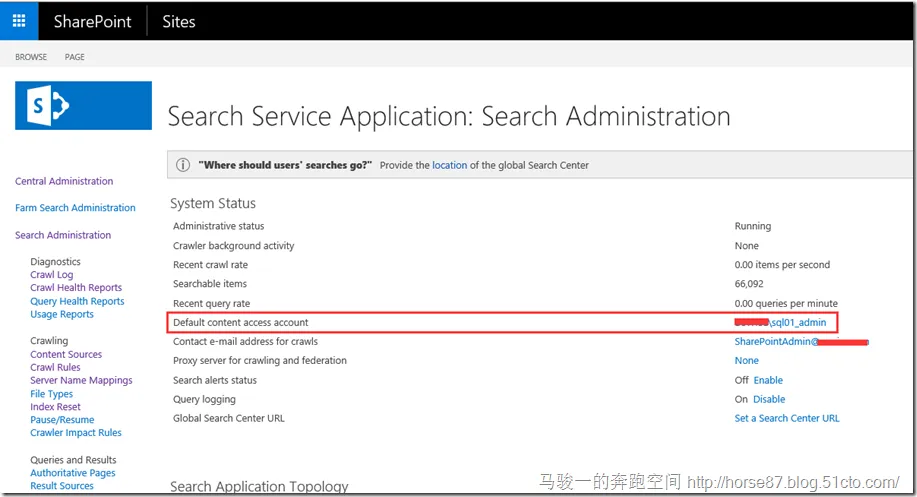The image size is (917, 497).
Task: Open Result Sources
Action: (62, 486)
